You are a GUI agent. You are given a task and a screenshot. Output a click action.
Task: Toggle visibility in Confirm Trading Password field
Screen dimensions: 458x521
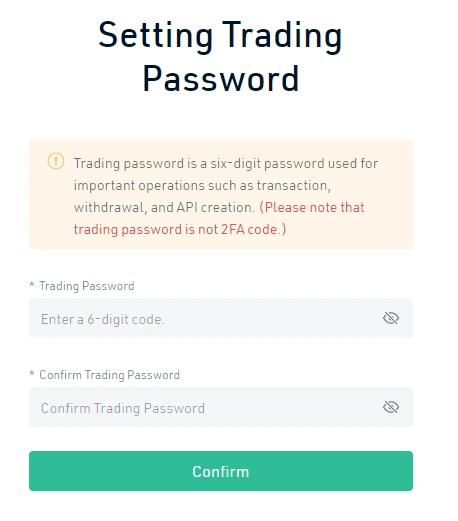pos(391,407)
